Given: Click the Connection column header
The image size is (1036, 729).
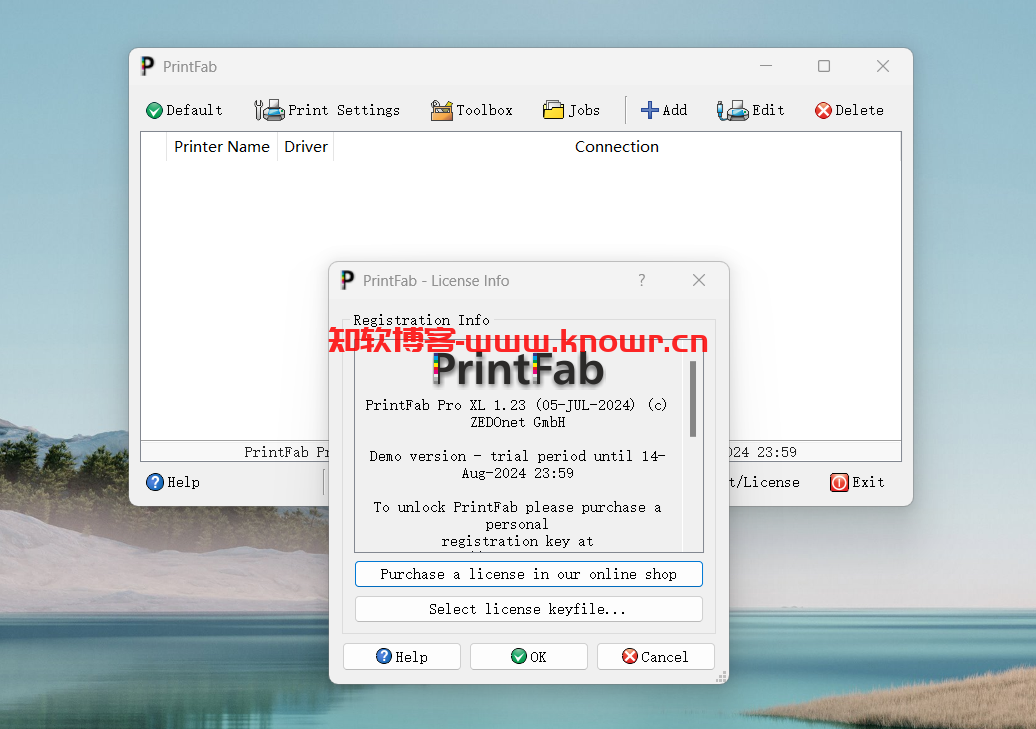Looking at the screenshot, I should pos(616,147).
